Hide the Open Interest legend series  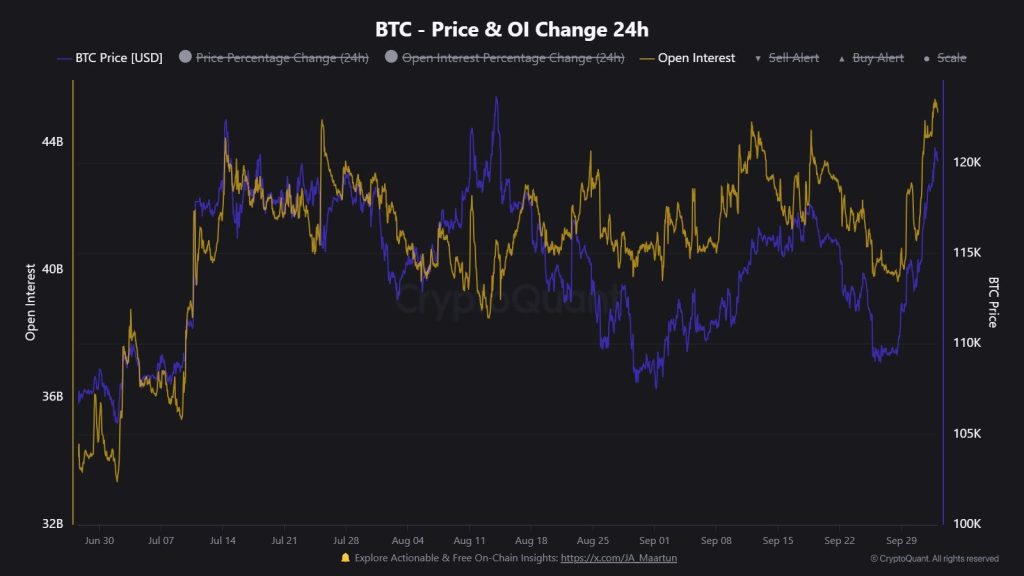click(696, 58)
